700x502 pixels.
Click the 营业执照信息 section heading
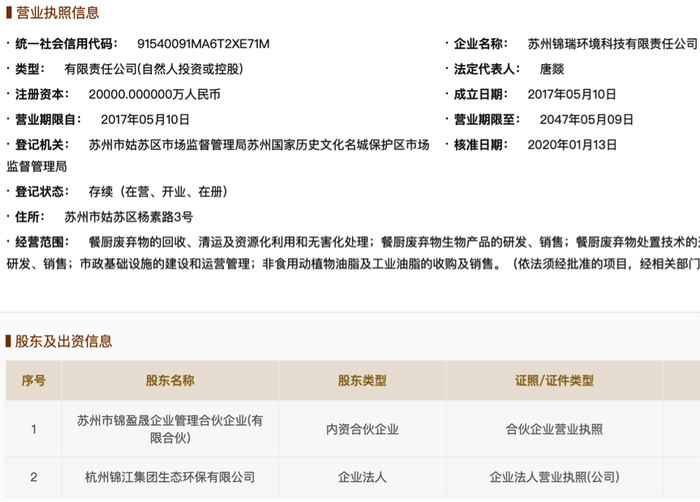pos(57,13)
